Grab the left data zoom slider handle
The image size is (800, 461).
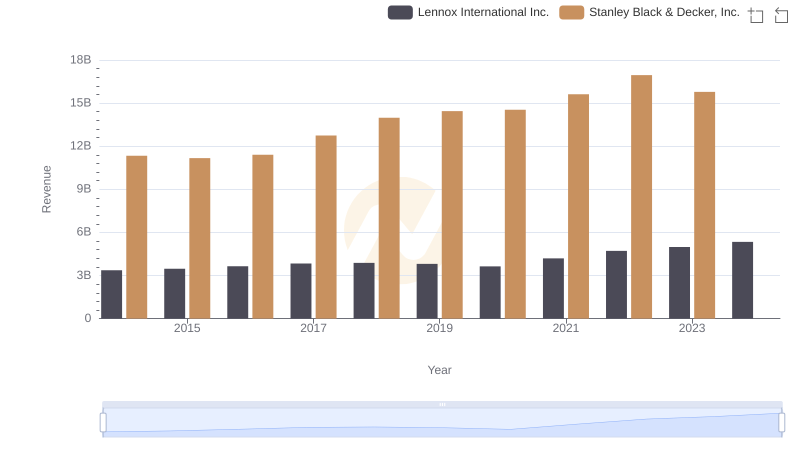[x=103, y=423]
